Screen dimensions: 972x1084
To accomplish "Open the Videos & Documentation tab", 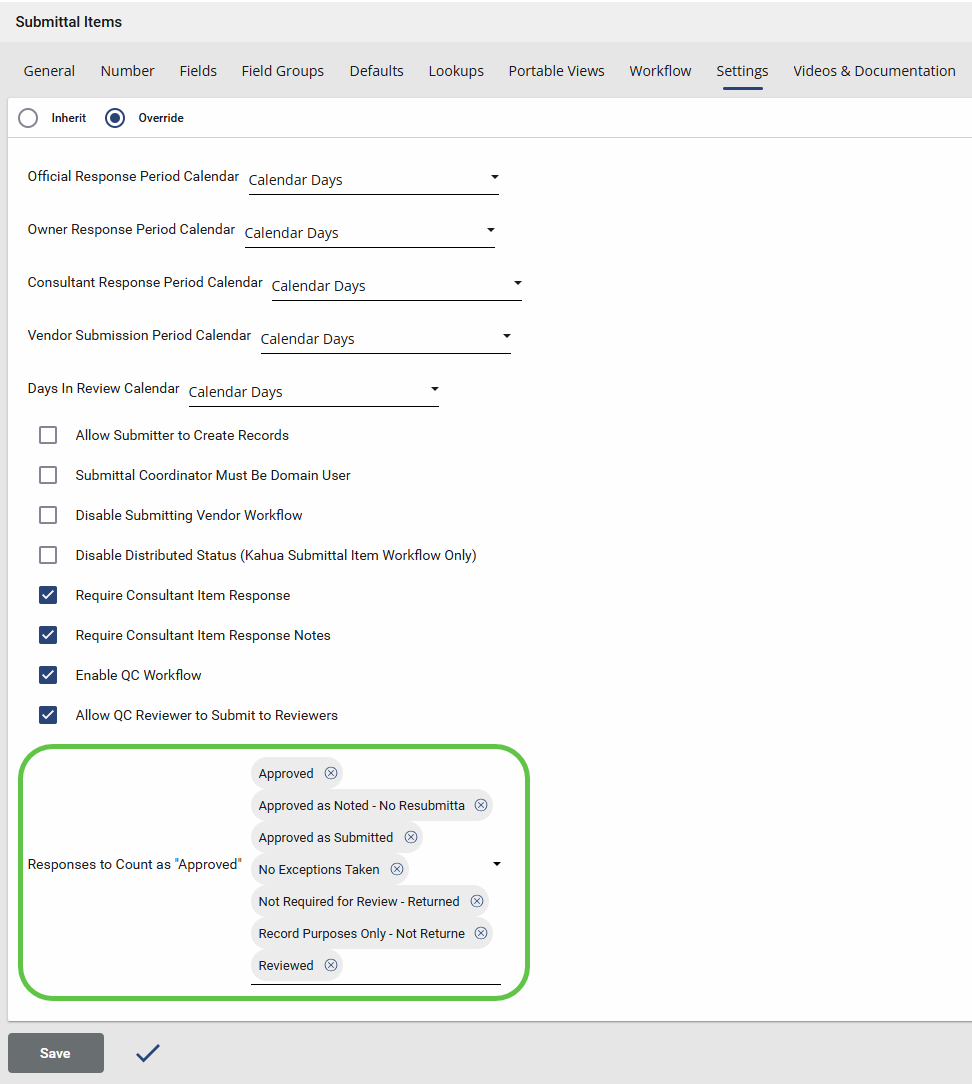I will [874, 71].
